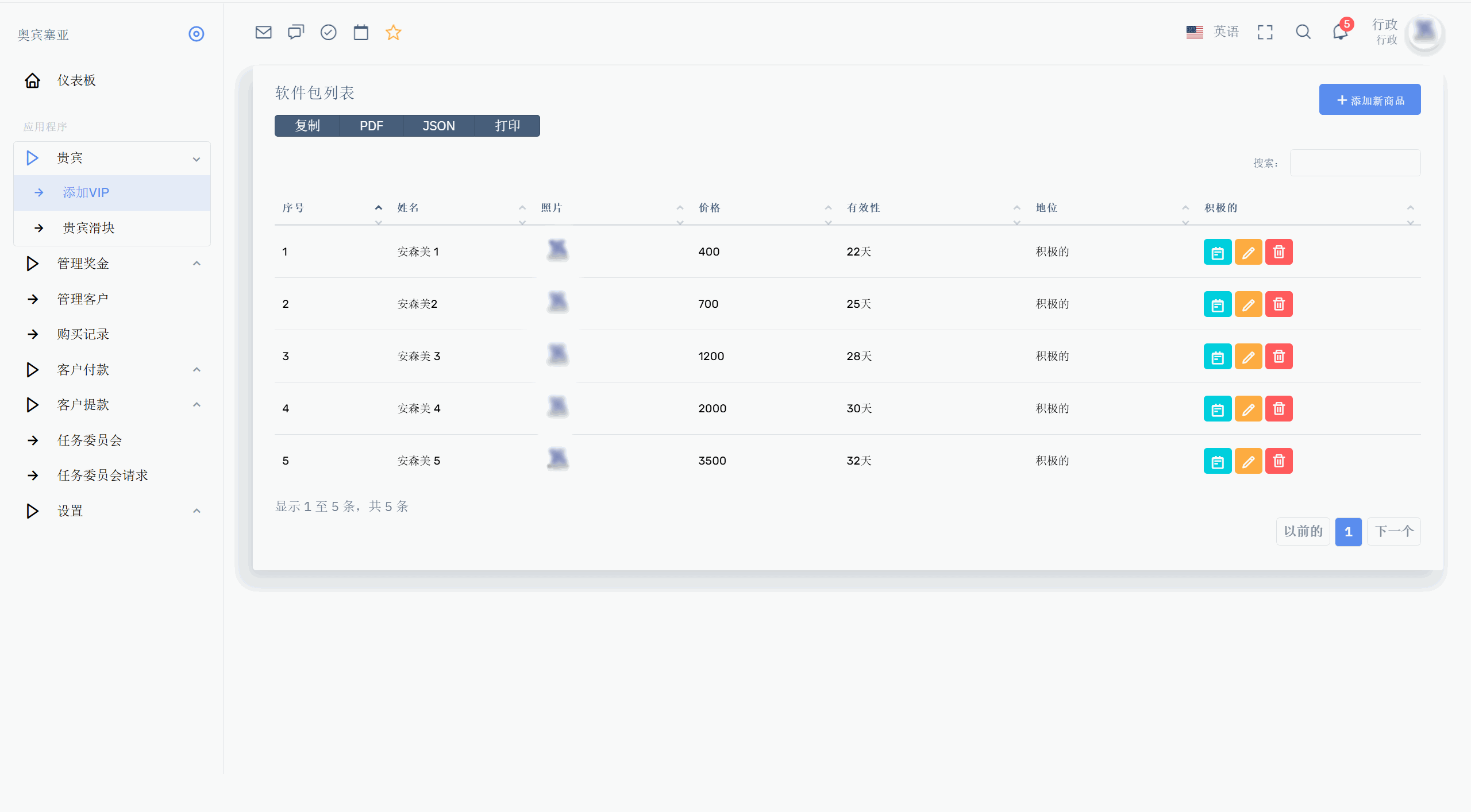
Task: Open the mail envelope icon in top toolbar
Action: click(263, 32)
